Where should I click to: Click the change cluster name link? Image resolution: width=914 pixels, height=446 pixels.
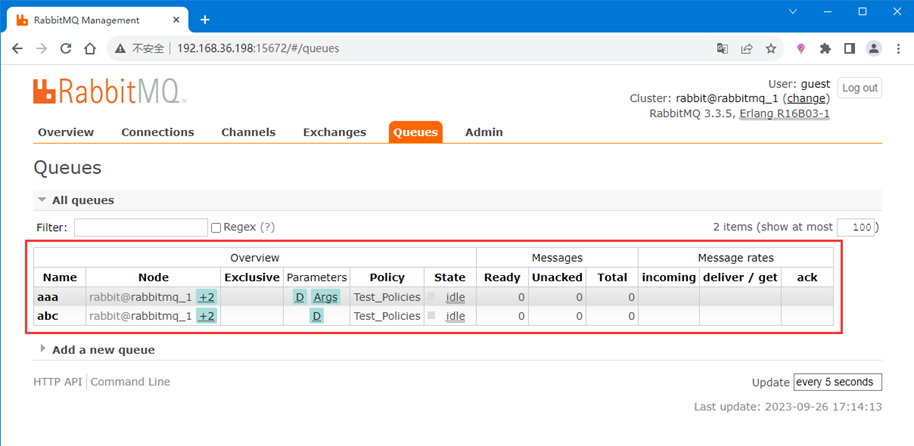(x=806, y=99)
